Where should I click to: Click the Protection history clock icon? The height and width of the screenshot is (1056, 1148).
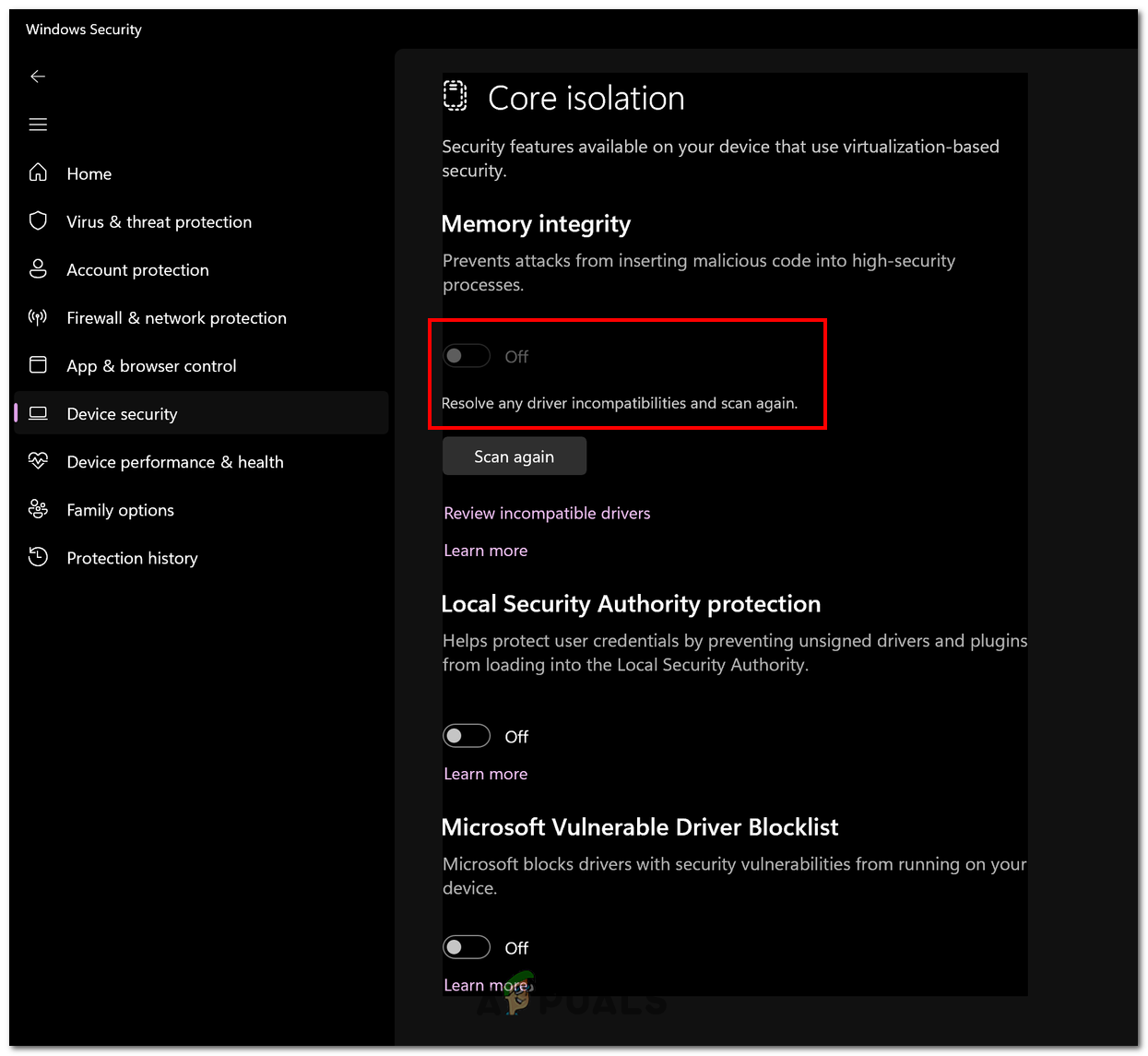click(x=38, y=557)
